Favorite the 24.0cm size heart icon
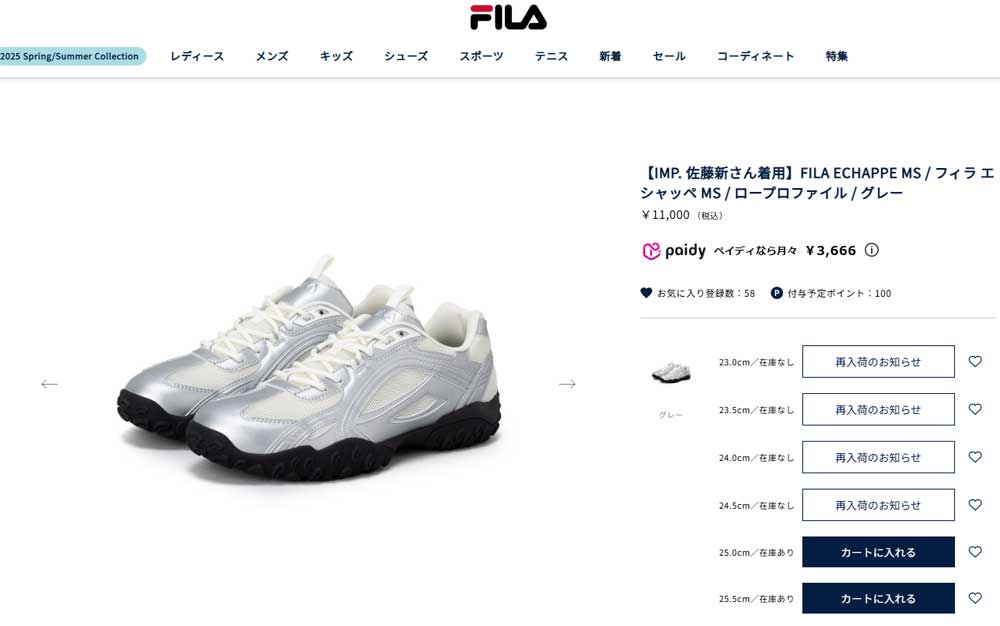Viewport: 1000px width, 626px height. pyautogui.click(x=975, y=456)
